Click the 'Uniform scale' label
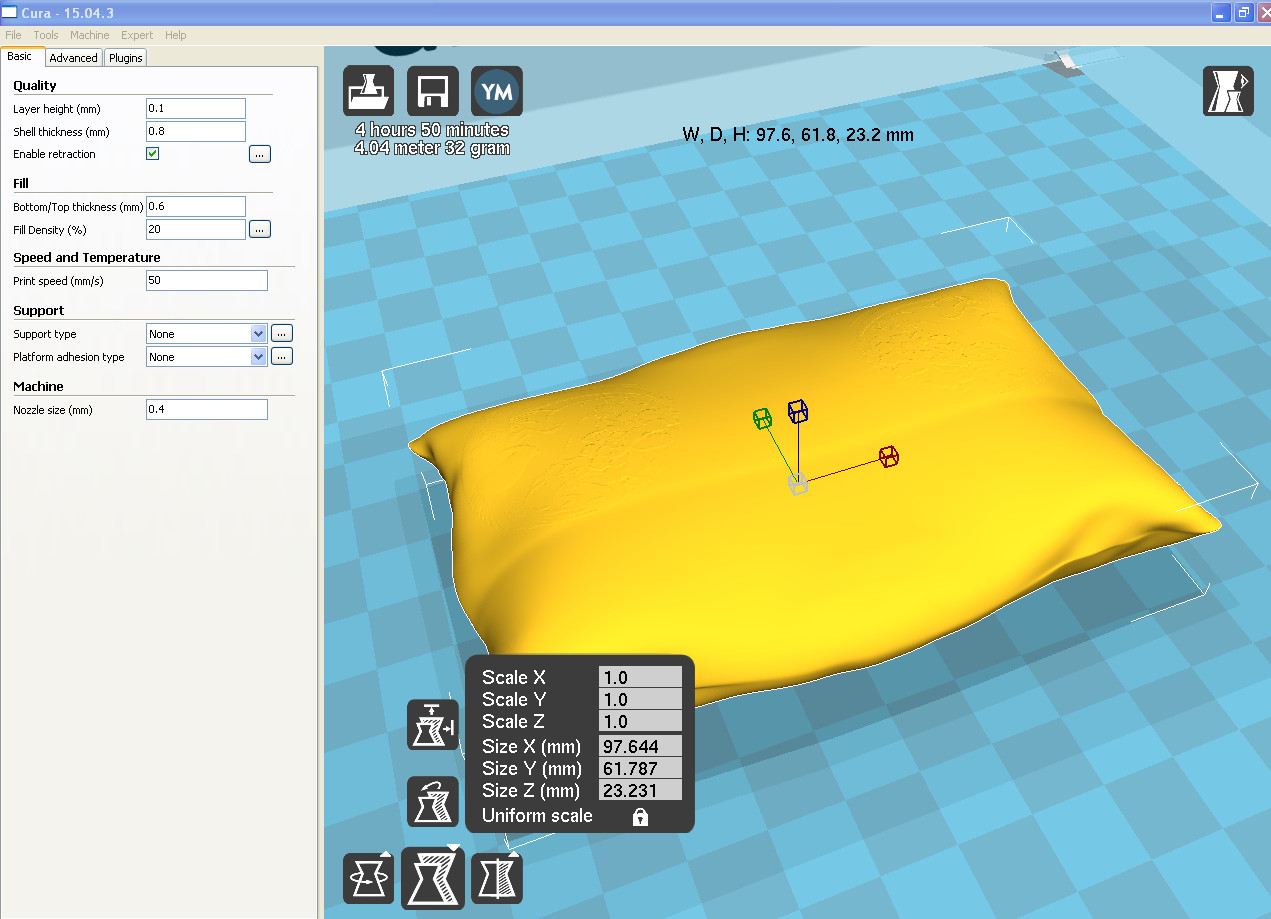The image size is (1271, 919). click(x=537, y=816)
